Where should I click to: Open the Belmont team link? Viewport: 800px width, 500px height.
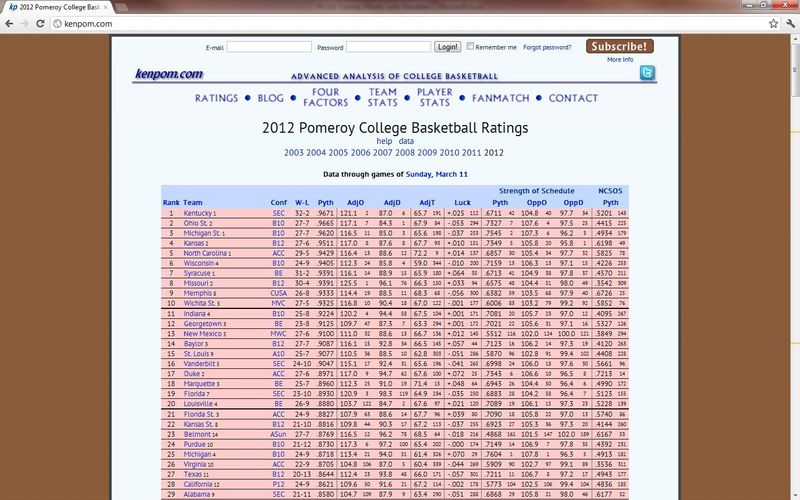click(197, 434)
